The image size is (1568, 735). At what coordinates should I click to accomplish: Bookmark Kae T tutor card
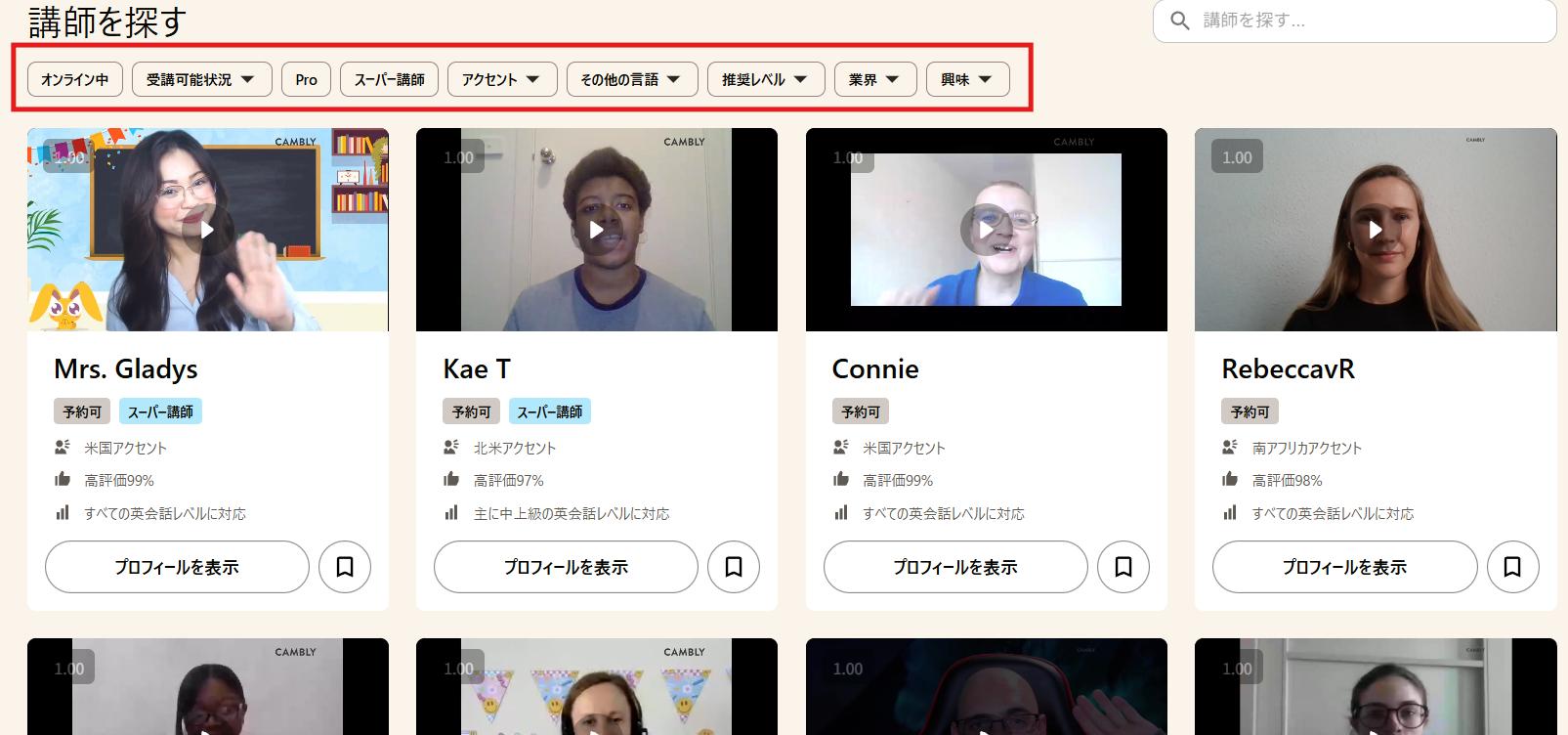click(734, 567)
